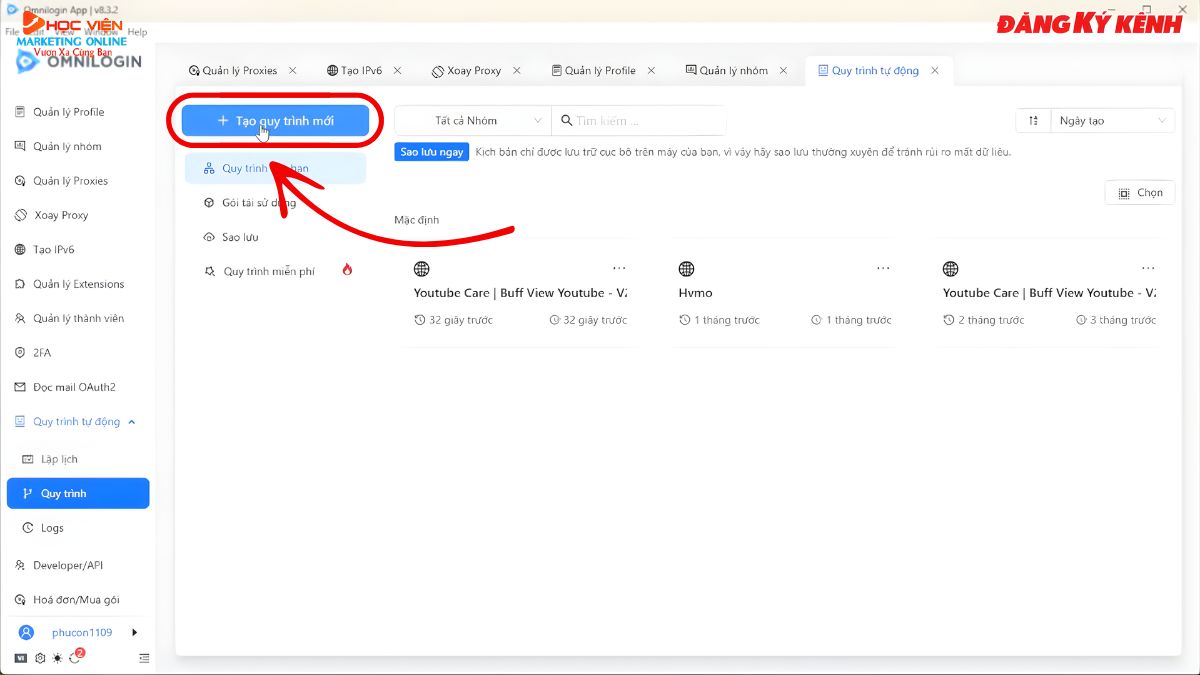The height and width of the screenshot is (675, 1200).
Task: Open three-dot menu on Hvmo workflow card
Action: 883,268
